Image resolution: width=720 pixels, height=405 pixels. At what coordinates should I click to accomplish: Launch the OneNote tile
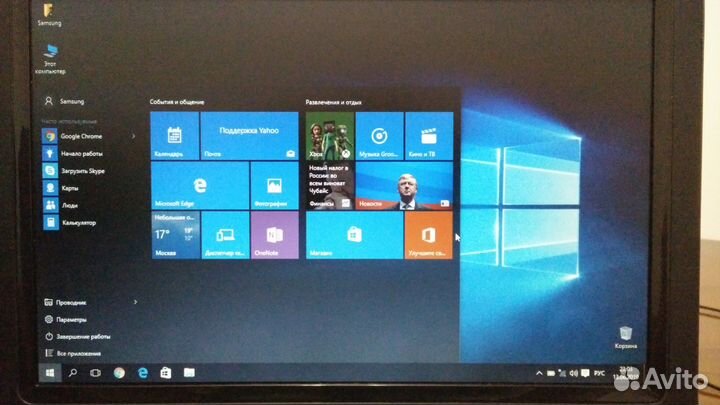pyautogui.click(x=275, y=235)
